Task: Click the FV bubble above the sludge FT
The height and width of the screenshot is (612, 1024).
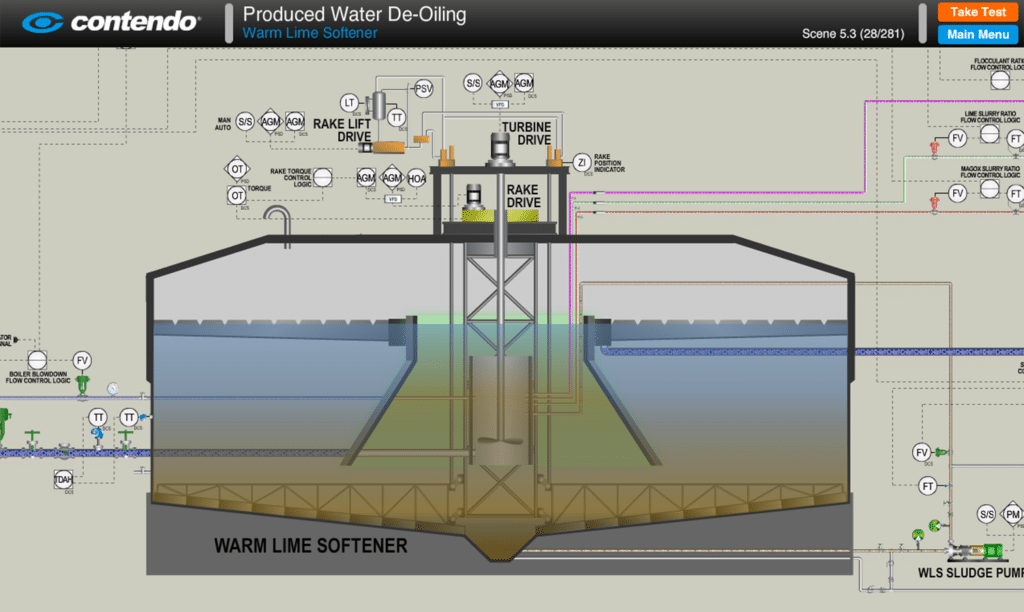Action: tap(921, 453)
